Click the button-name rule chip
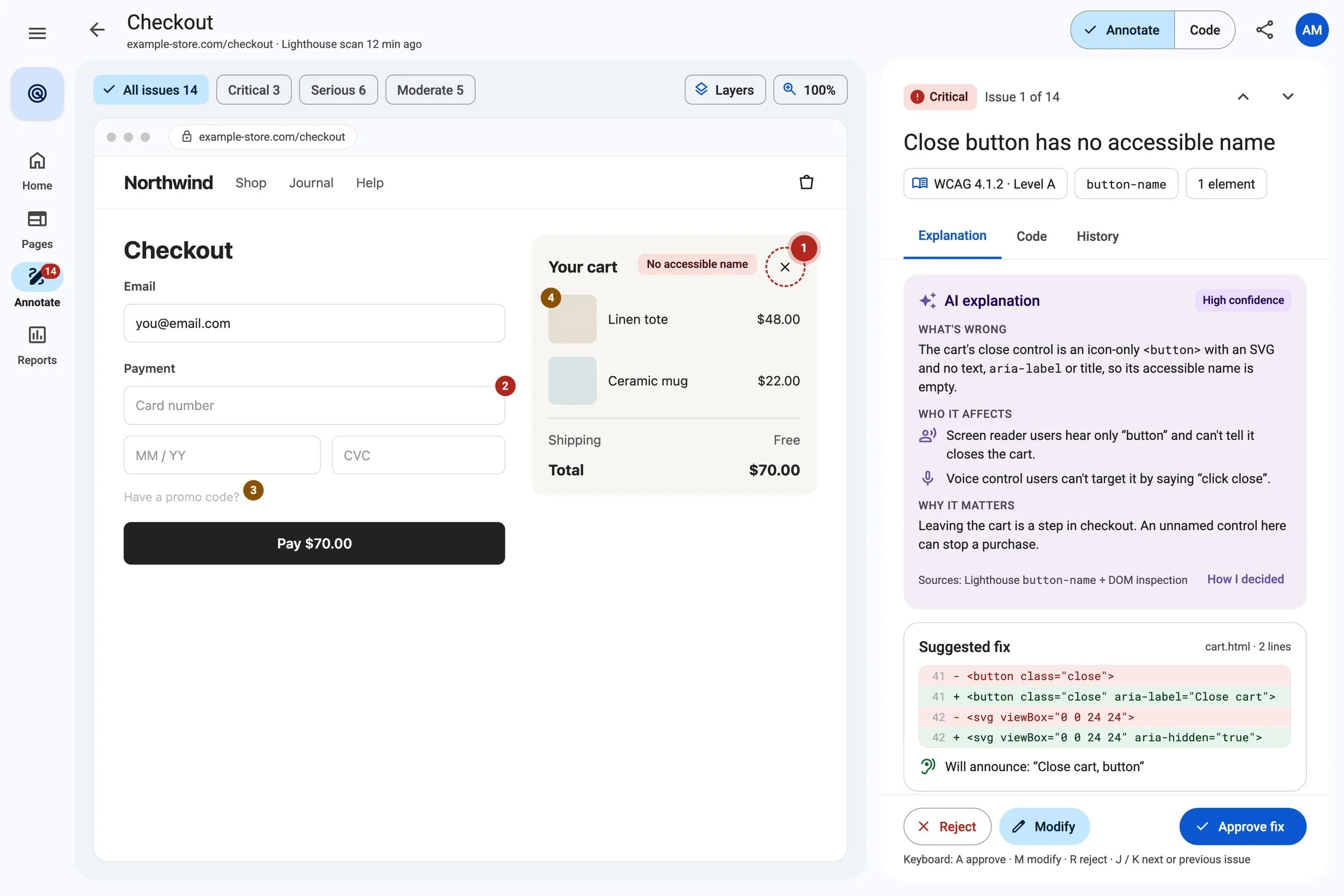This screenshot has height=896, width=1344. (1126, 183)
